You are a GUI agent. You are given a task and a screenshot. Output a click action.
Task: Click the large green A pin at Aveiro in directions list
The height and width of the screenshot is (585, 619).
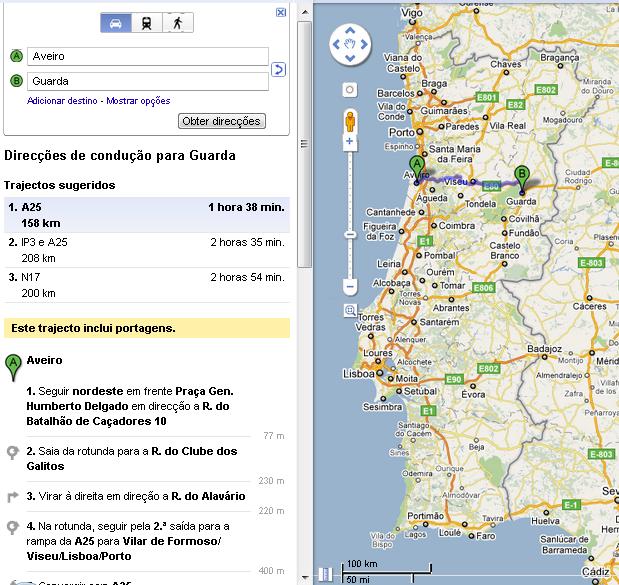(x=13, y=368)
